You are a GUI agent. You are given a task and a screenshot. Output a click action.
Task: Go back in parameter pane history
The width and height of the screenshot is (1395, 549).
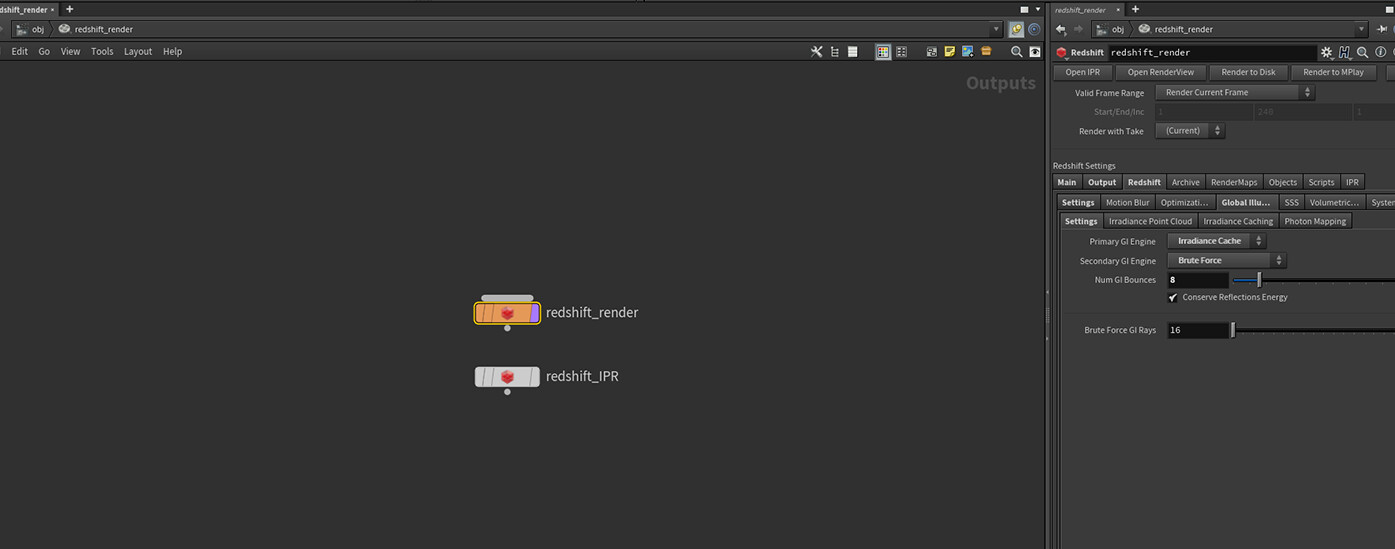tap(1061, 29)
